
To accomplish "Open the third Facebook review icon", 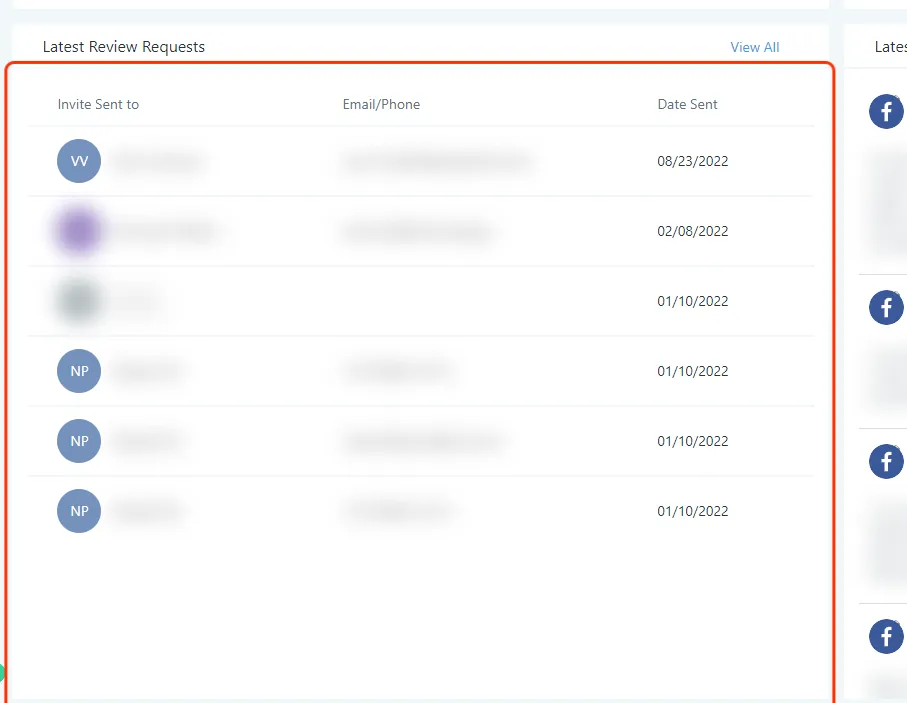I will tap(886, 461).
